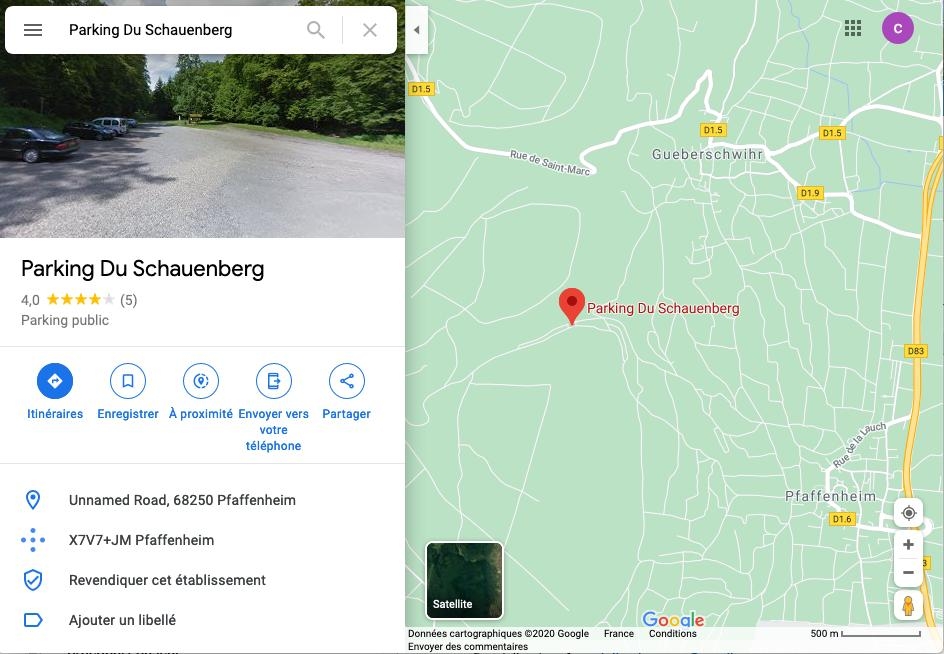Image resolution: width=944 pixels, height=654 pixels.
Task: Search À proximité nearby
Action: pos(200,381)
